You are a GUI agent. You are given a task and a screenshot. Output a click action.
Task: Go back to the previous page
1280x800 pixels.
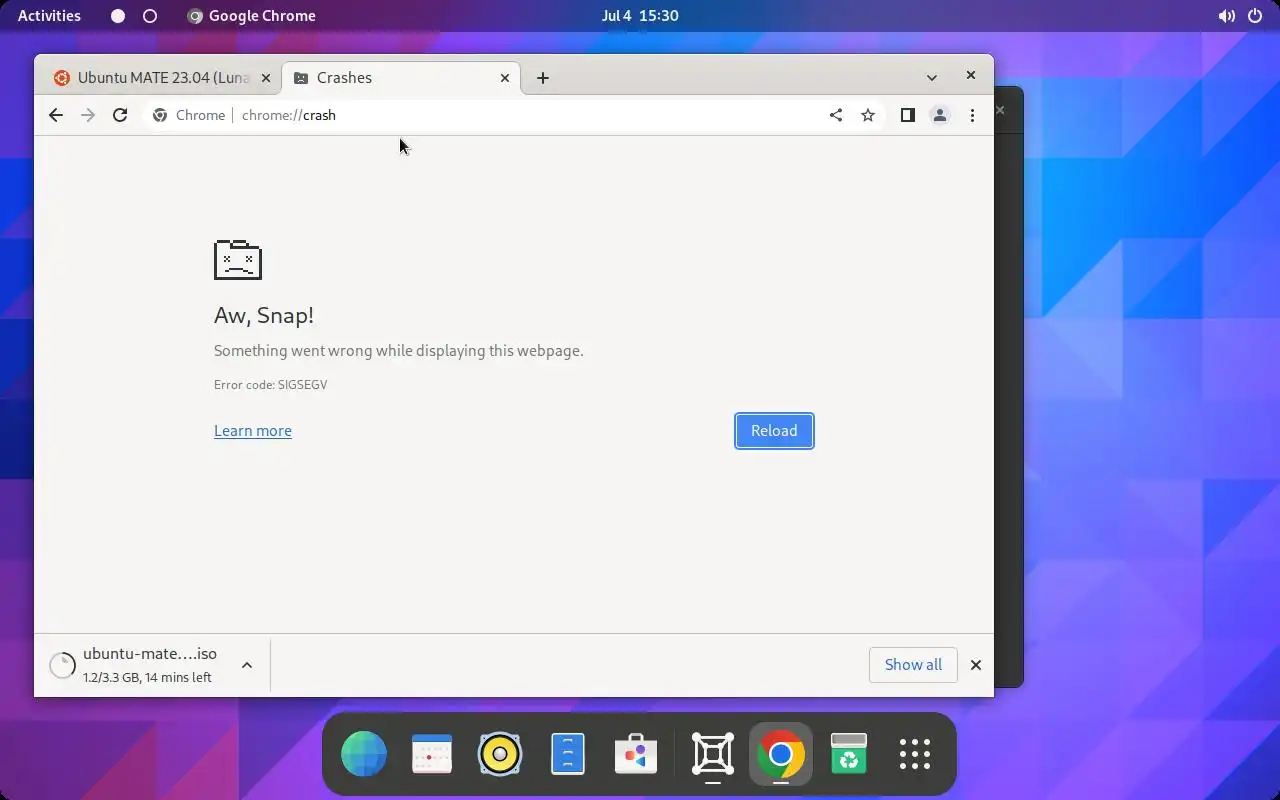[x=56, y=115]
